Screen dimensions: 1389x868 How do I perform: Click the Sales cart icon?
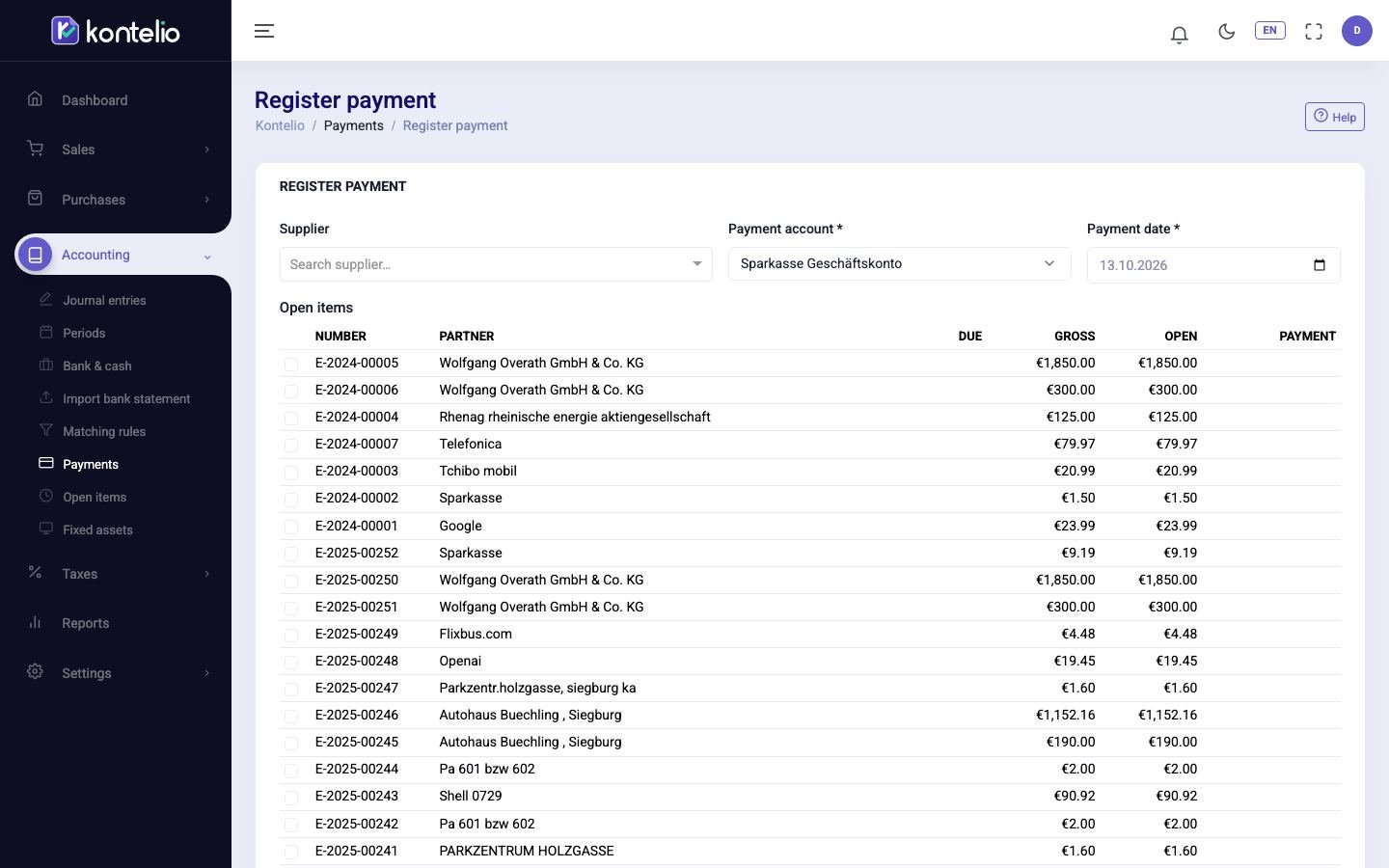point(35,149)
